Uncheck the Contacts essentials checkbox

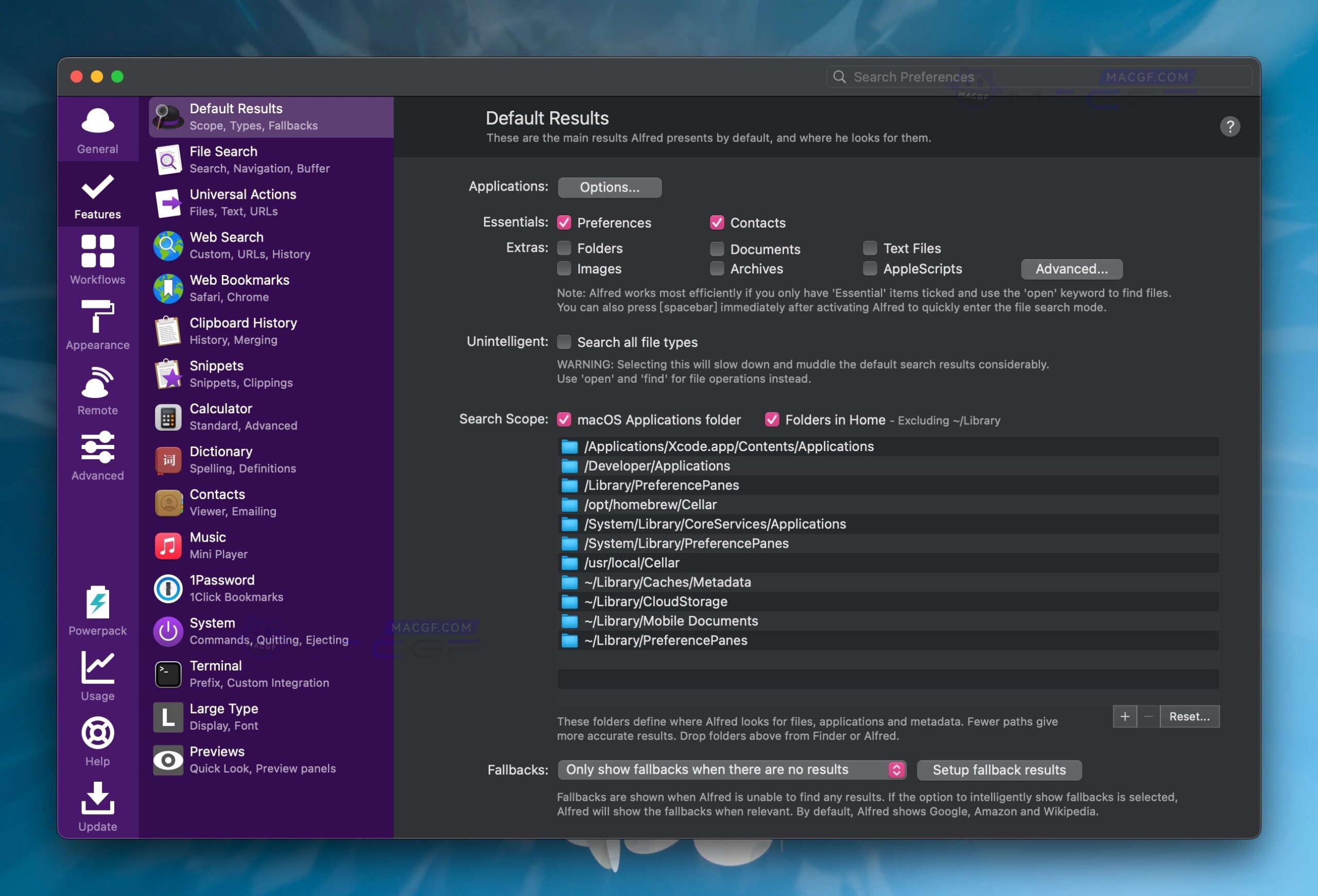point(716,222)
